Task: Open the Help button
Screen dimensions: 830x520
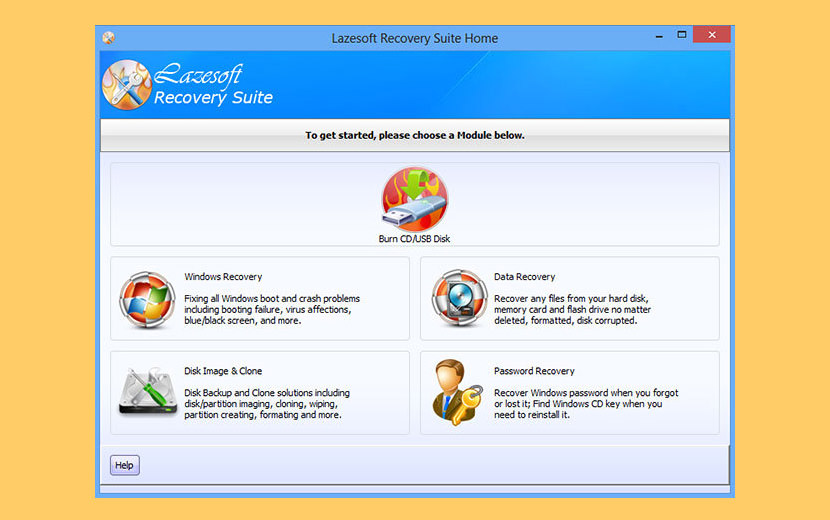Action: coord(125,465)
